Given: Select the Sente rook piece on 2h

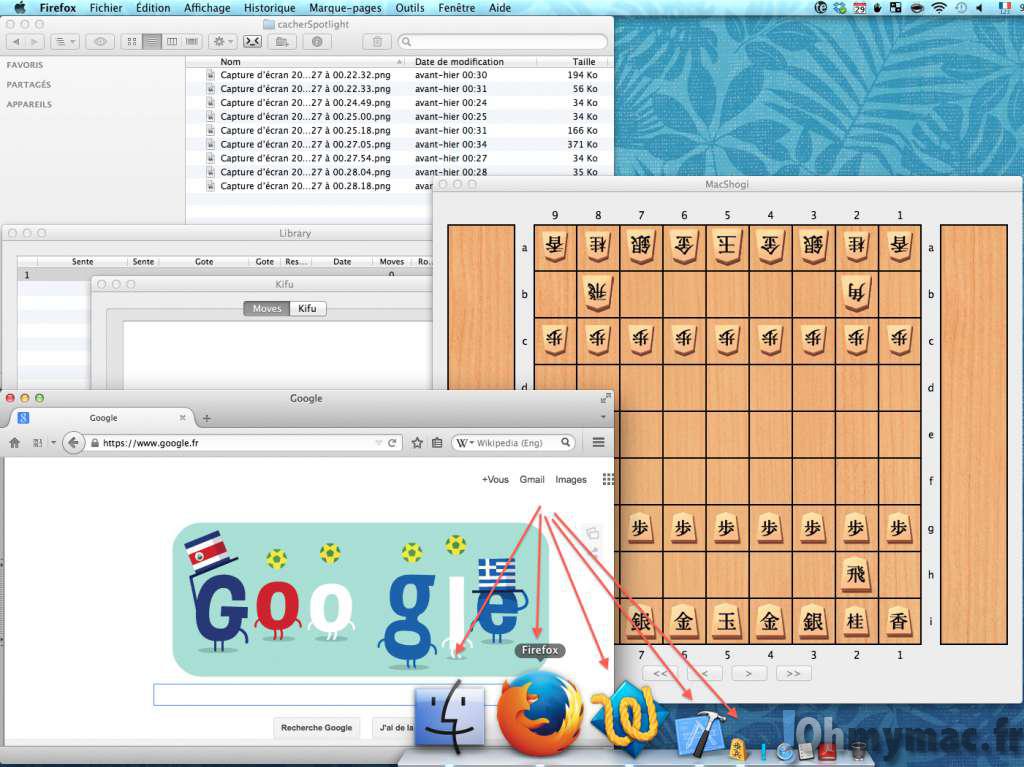Looking at the screenshot, I should (x=856, y=574).
